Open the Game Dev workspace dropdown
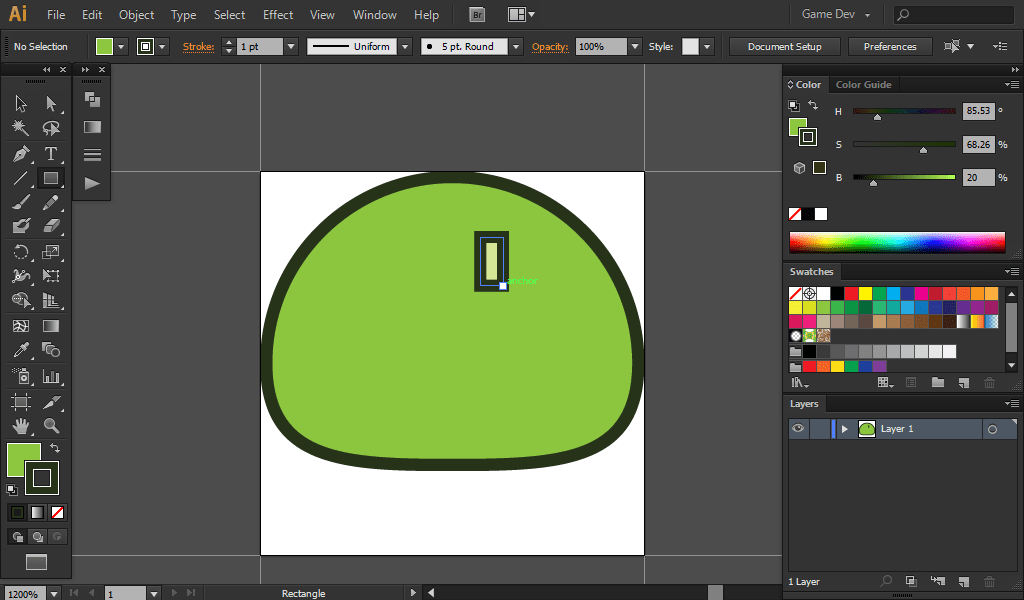The image size is (1024, 600). (x=836, y=15)
